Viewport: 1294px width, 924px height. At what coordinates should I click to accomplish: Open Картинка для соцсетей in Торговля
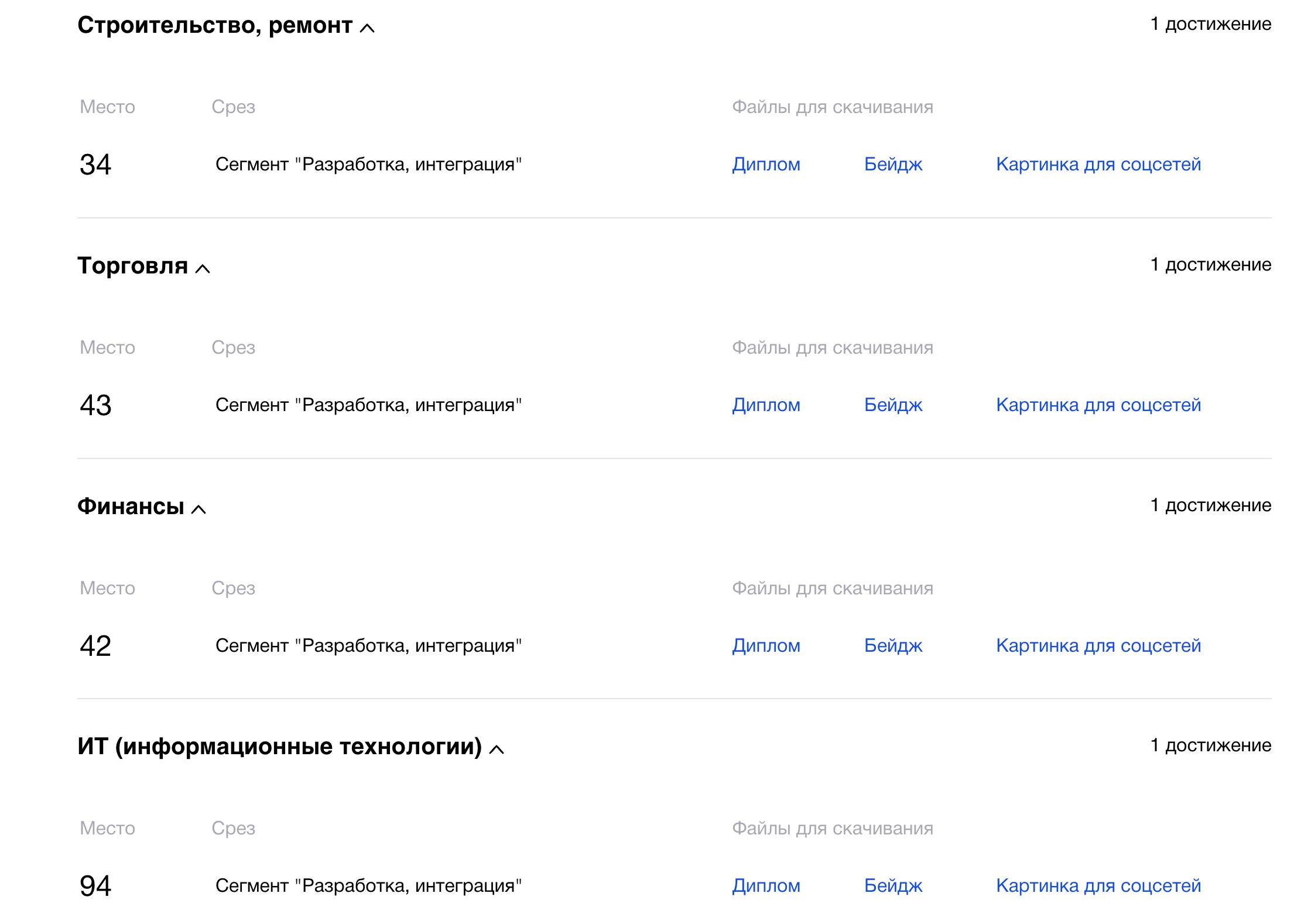1098,405
